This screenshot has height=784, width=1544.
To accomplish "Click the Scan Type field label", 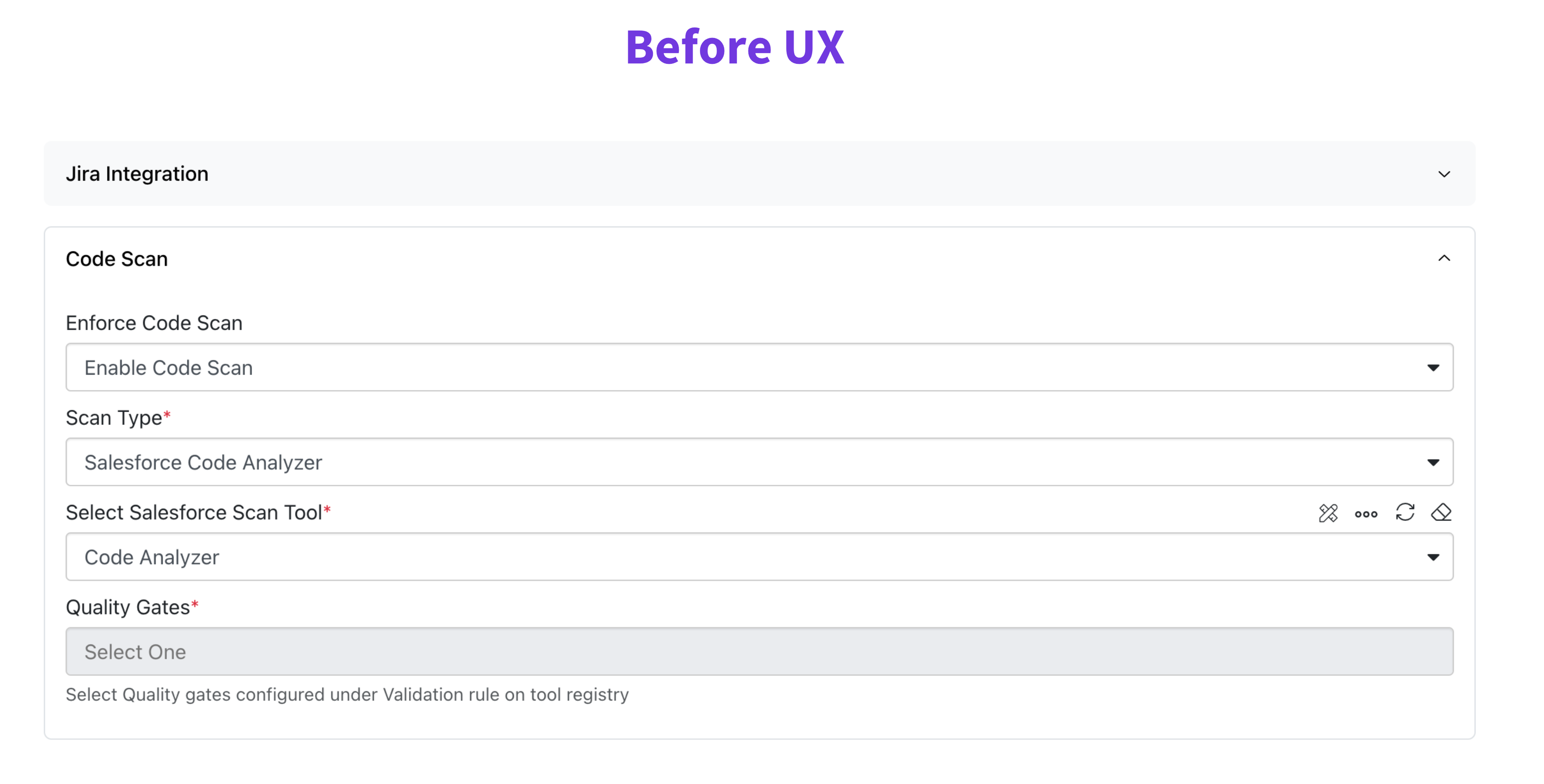I will point(114,418).
